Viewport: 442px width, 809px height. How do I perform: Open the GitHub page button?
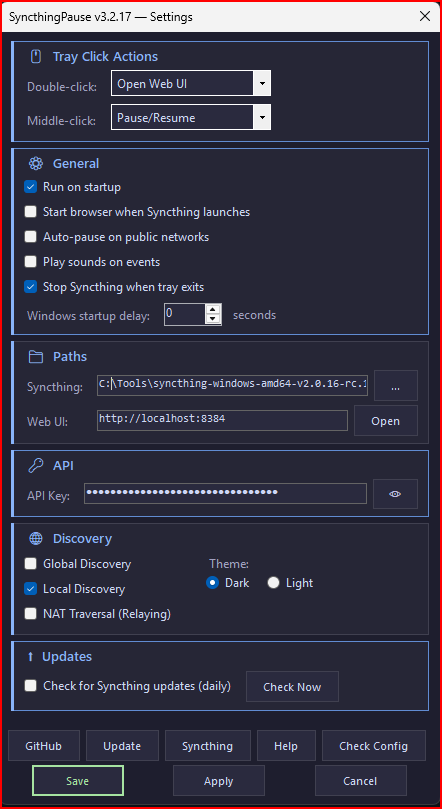click(44, 746)
